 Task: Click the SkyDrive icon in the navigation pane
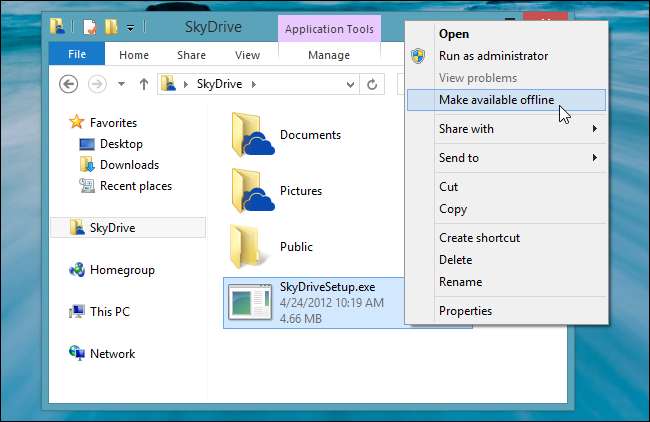tap(77, 227)
